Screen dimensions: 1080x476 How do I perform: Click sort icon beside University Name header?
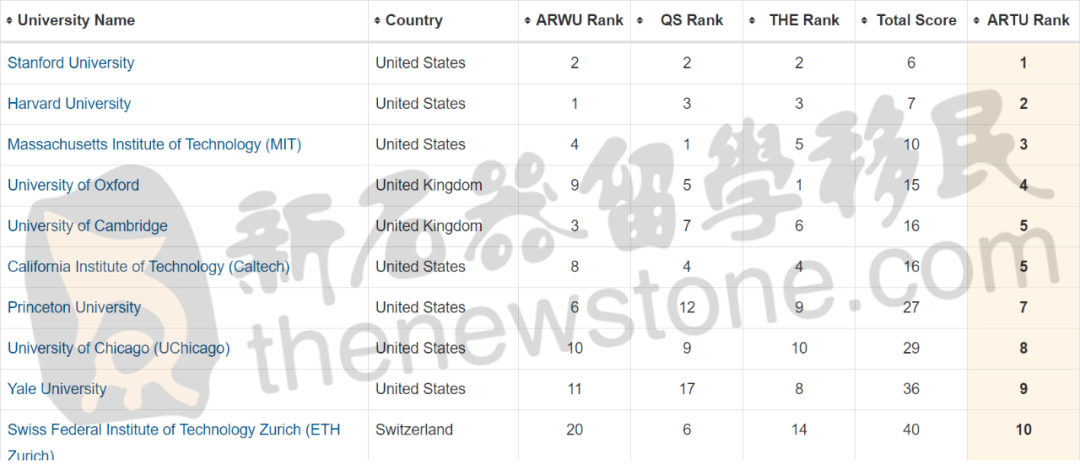[x=10, y=21]
